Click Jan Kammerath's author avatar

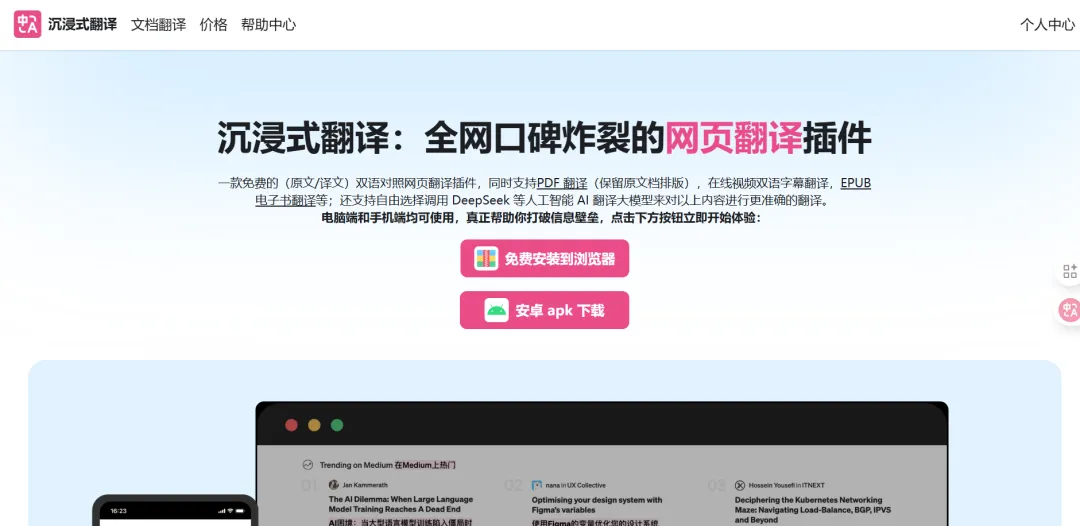[334, 485]
